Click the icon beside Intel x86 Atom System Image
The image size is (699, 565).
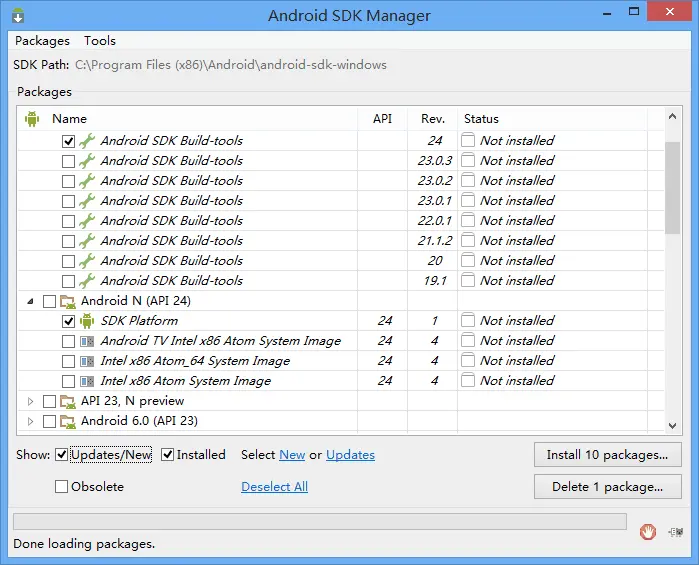pos(87,381)
